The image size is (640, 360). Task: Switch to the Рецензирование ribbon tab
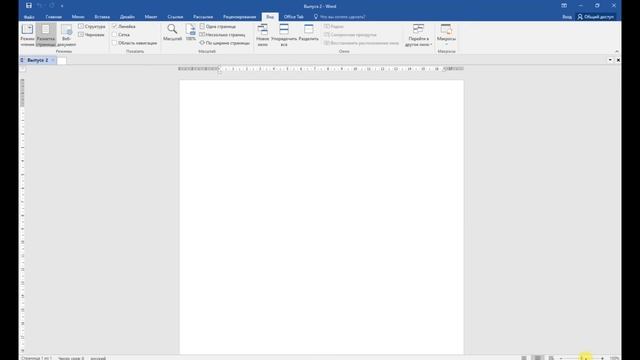240,17
